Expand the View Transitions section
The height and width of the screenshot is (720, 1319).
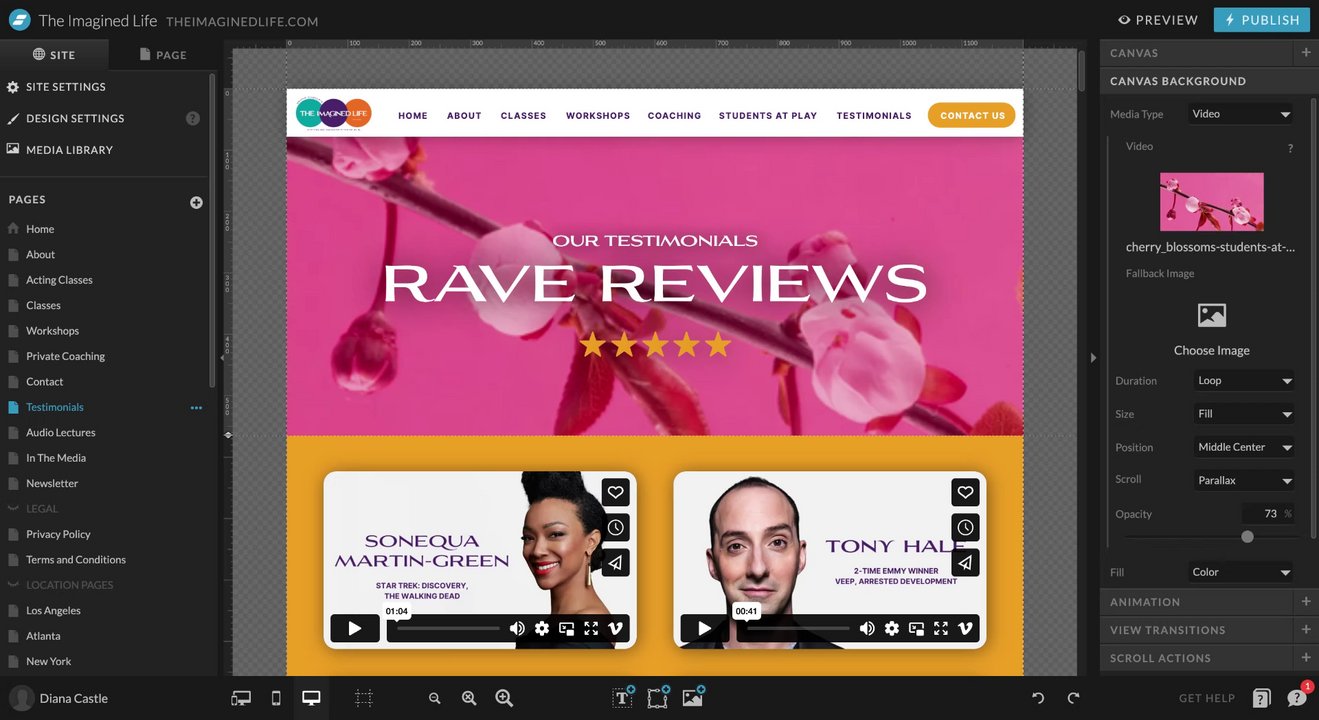click(1306, 630)
